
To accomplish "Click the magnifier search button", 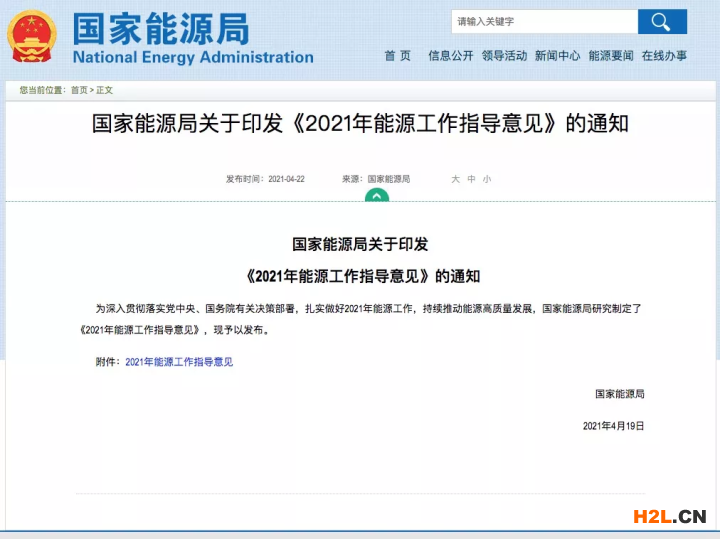I will pyautogui.click(x=662, y=22).
